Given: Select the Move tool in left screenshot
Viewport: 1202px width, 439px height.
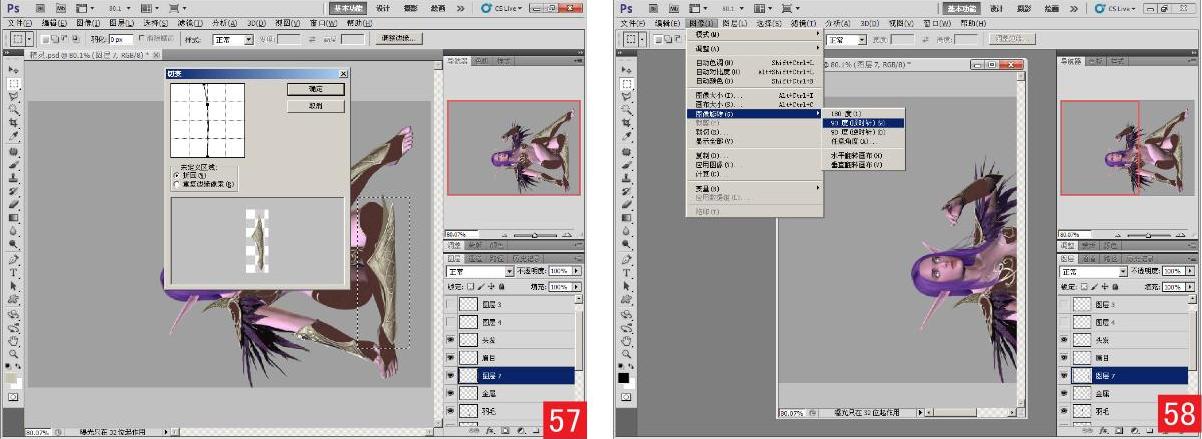Looking at the screenshot, I should tap(14, 70).
